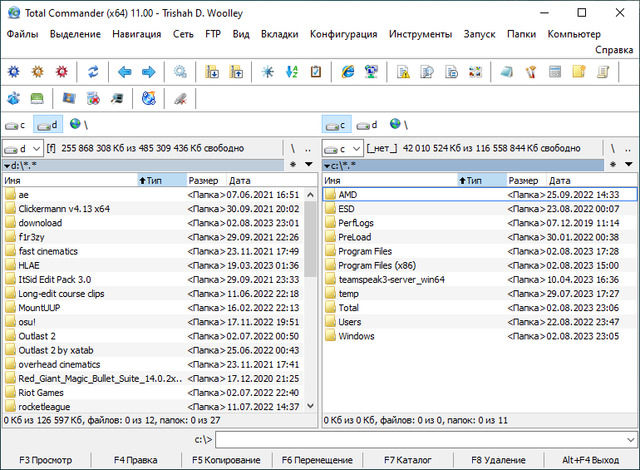Click the A-Z sort icon in the toolbar

292,72
